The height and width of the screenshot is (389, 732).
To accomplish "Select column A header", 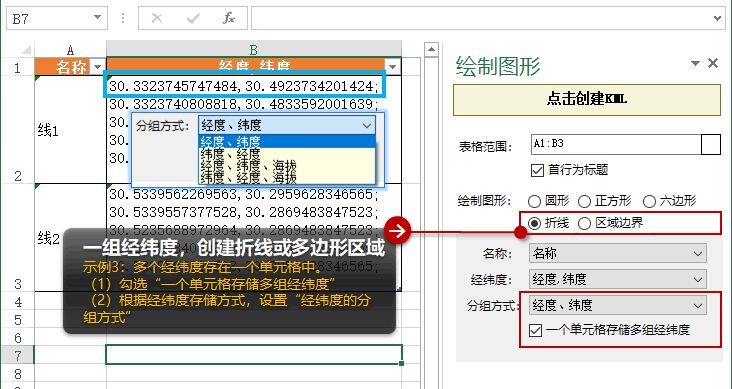I will (x=70, y=49).
